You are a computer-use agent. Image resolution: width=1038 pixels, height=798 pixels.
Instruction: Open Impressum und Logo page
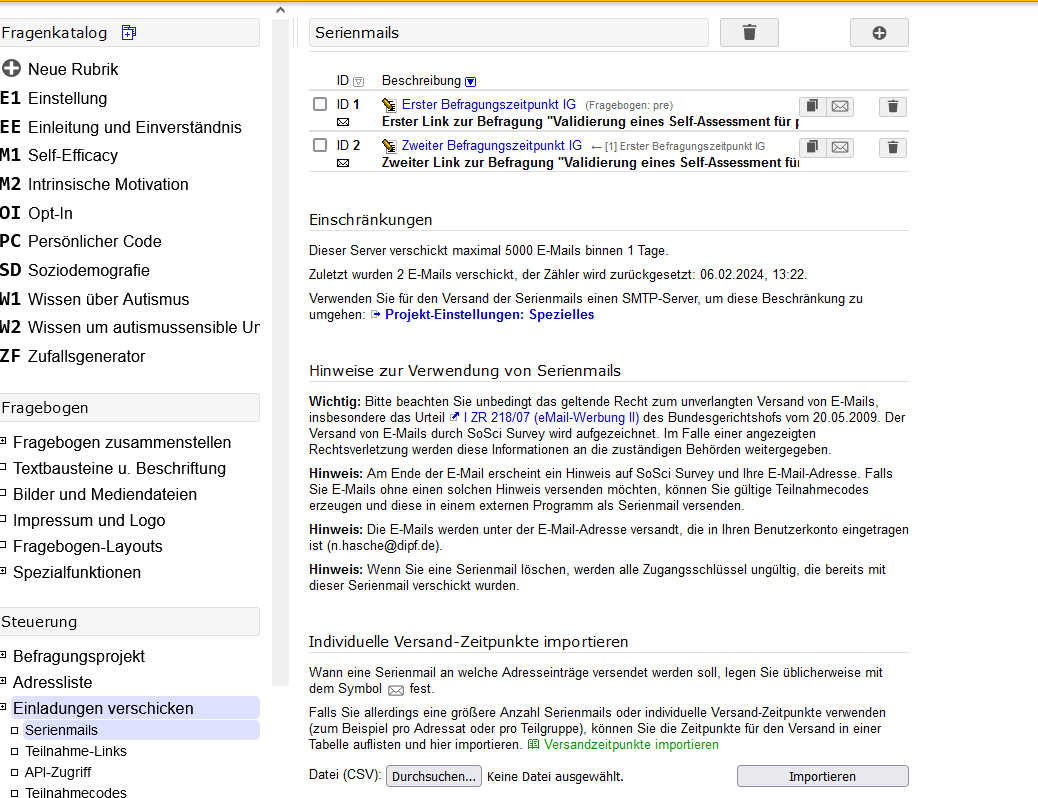point(89,521)
